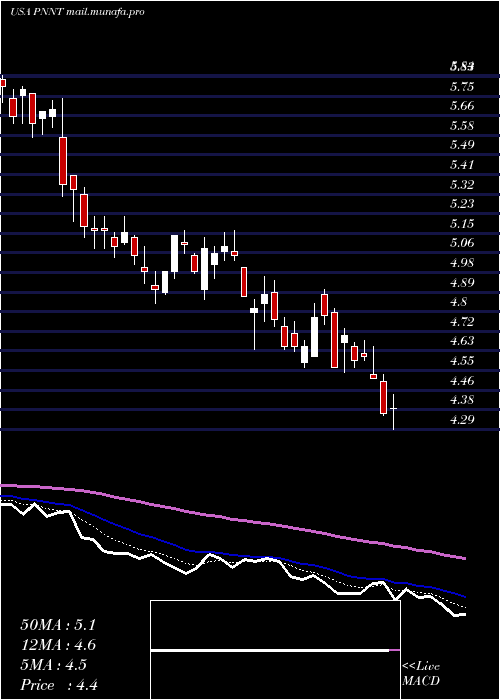500x700 pixels.
Task: Click the 5.15 price axis label
Action: click(x=462, y=224)
